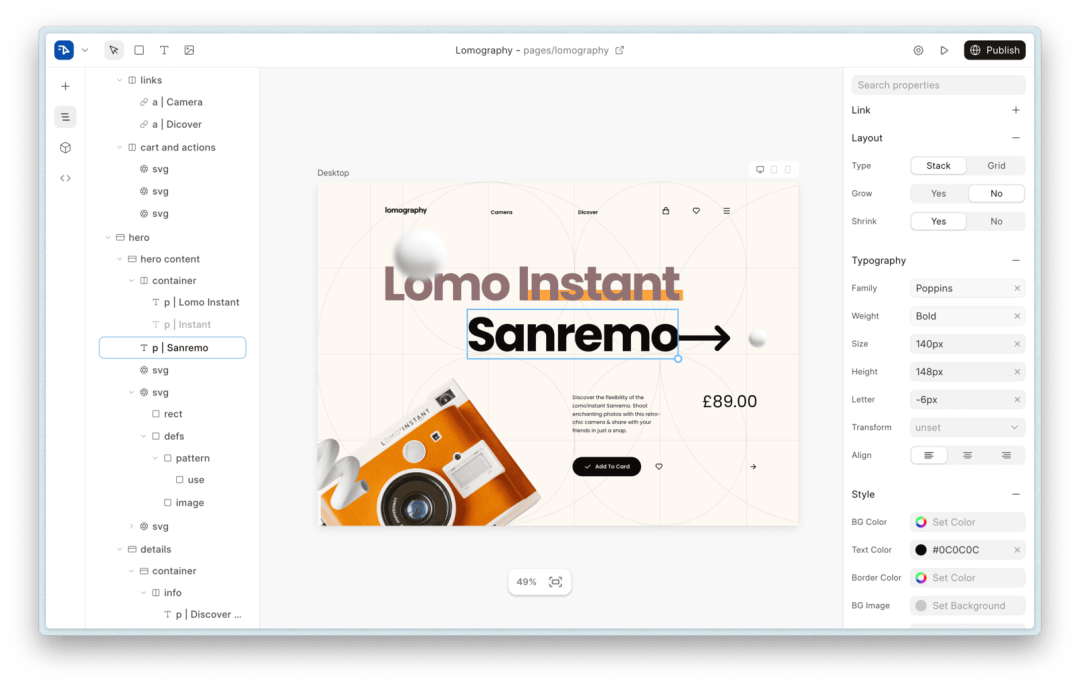Expand the collapsed svg layer near hero
Image resolution: width=1080 pixels, height=687 pixels.
130,525
